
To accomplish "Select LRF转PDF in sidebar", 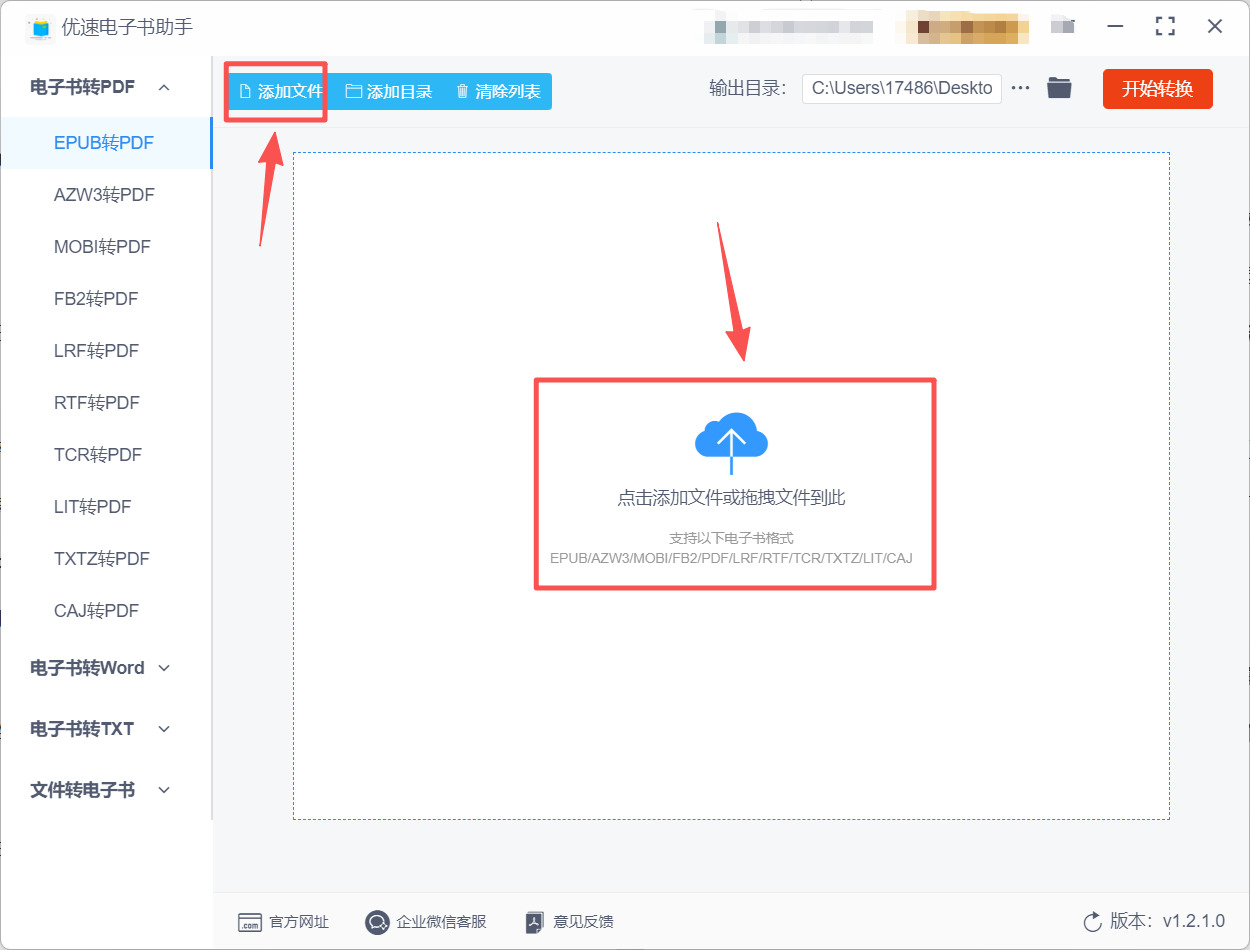I will click(x=96, y=351).
